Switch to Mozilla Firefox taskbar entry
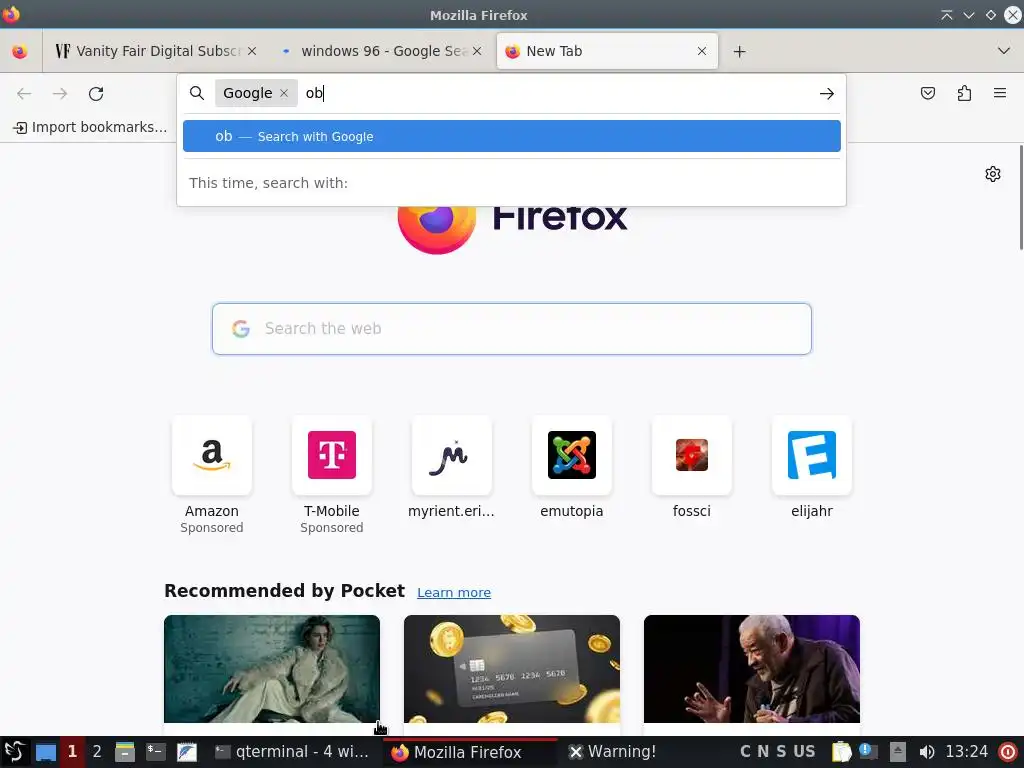 [469, 752]
